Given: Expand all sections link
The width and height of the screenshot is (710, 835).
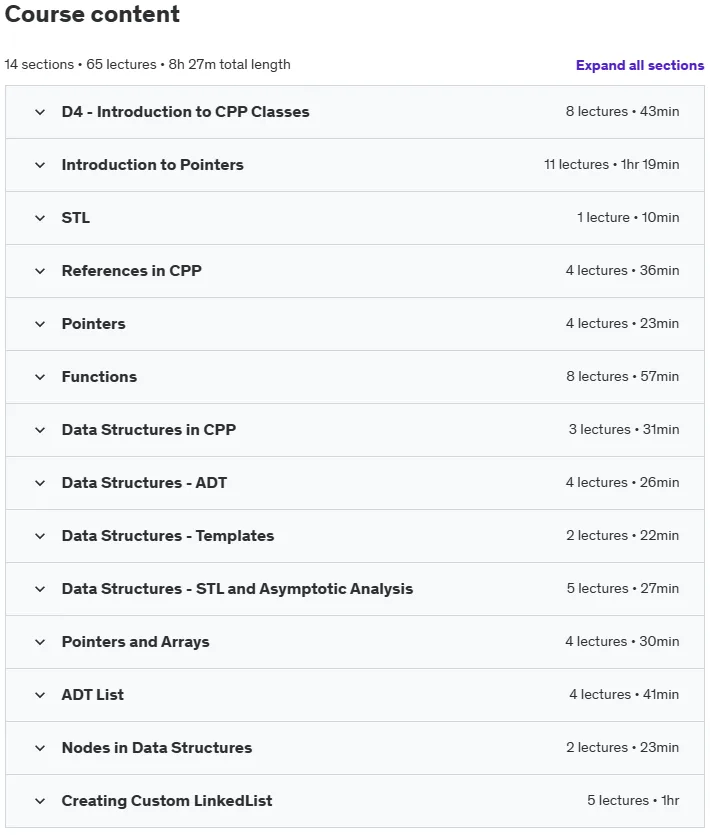Looking at the screenshot, I should point(640,65).
